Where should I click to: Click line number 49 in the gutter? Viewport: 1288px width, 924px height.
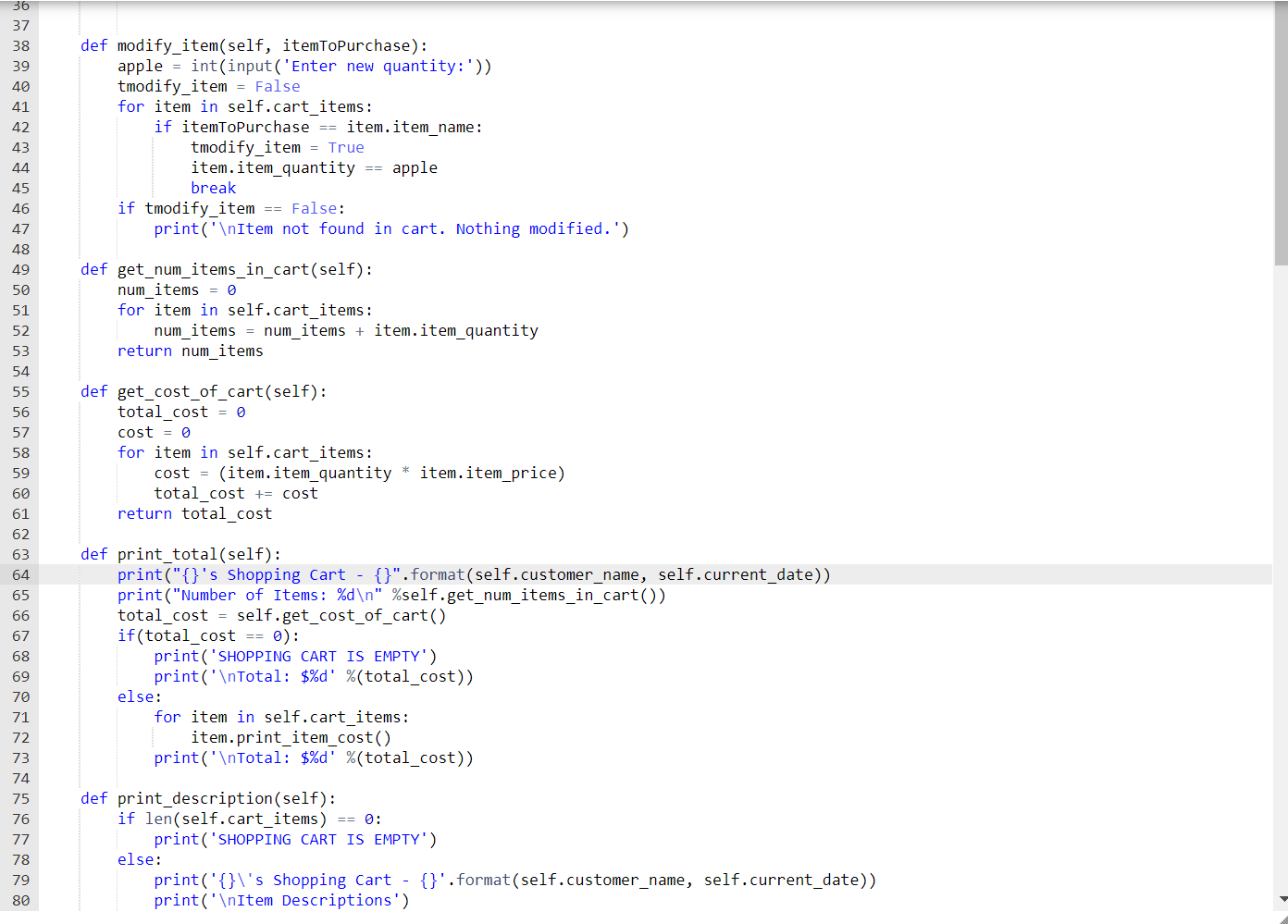(x=20, y=269)
